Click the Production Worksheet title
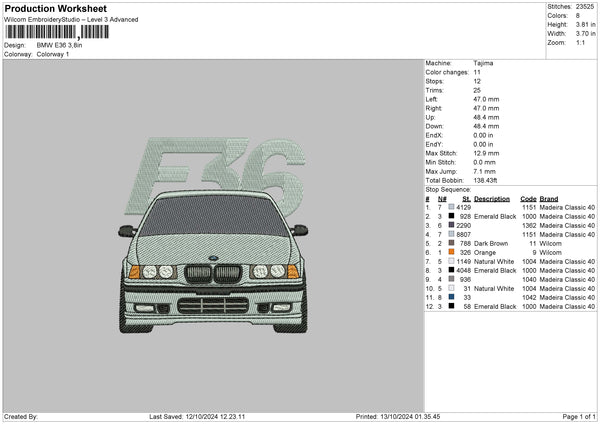The height and width of the screenshot is (424, 600). 55,8
